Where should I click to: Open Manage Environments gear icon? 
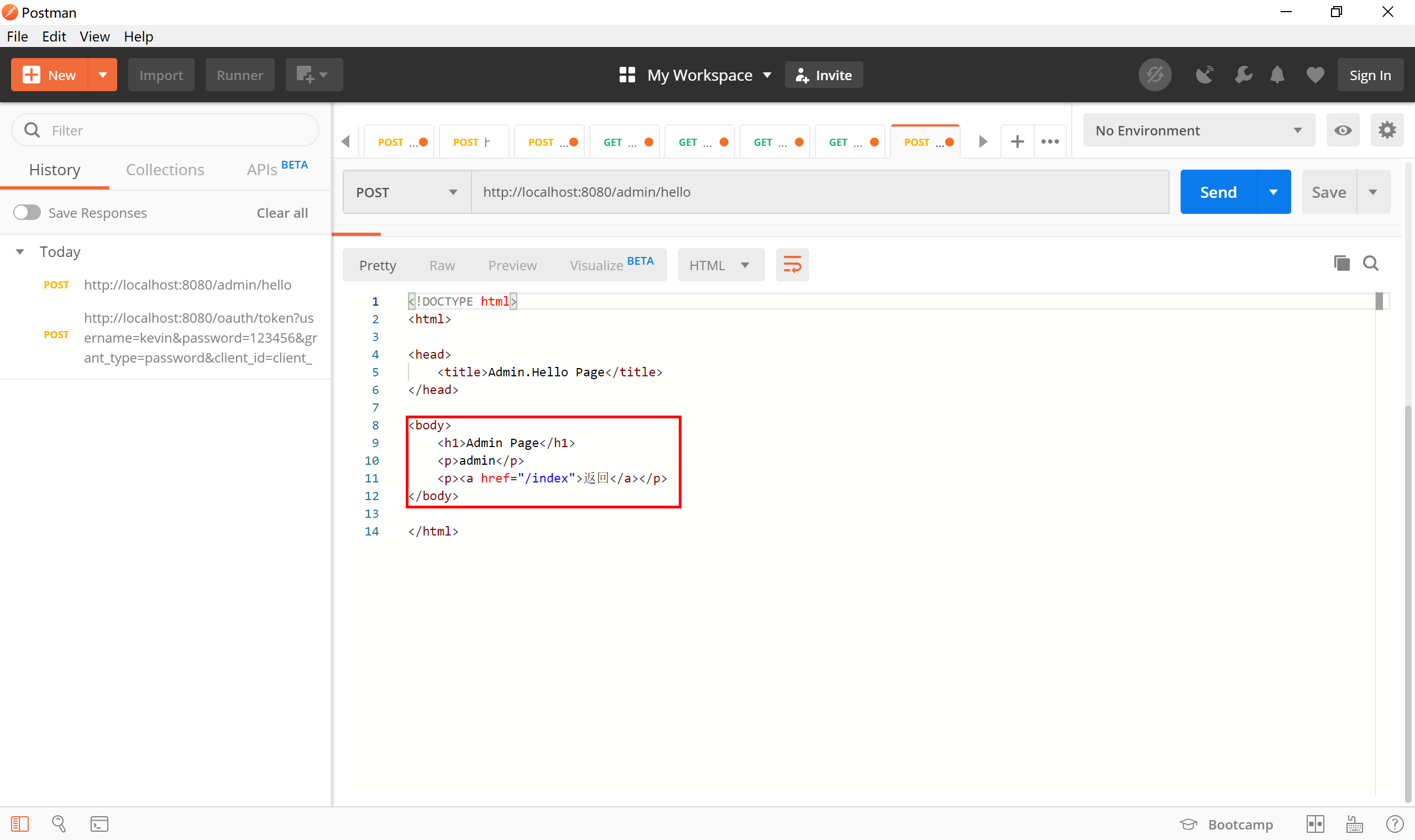pyautogui.click(x=1386, y=130)
